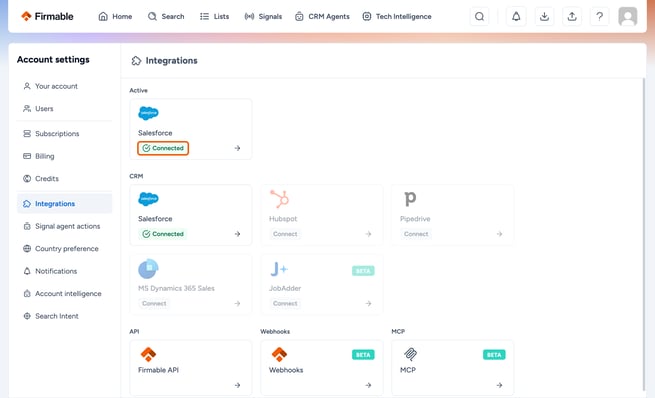
Task: Click arrow on MS Dynamics 365 card
Action: click(237, 304)
